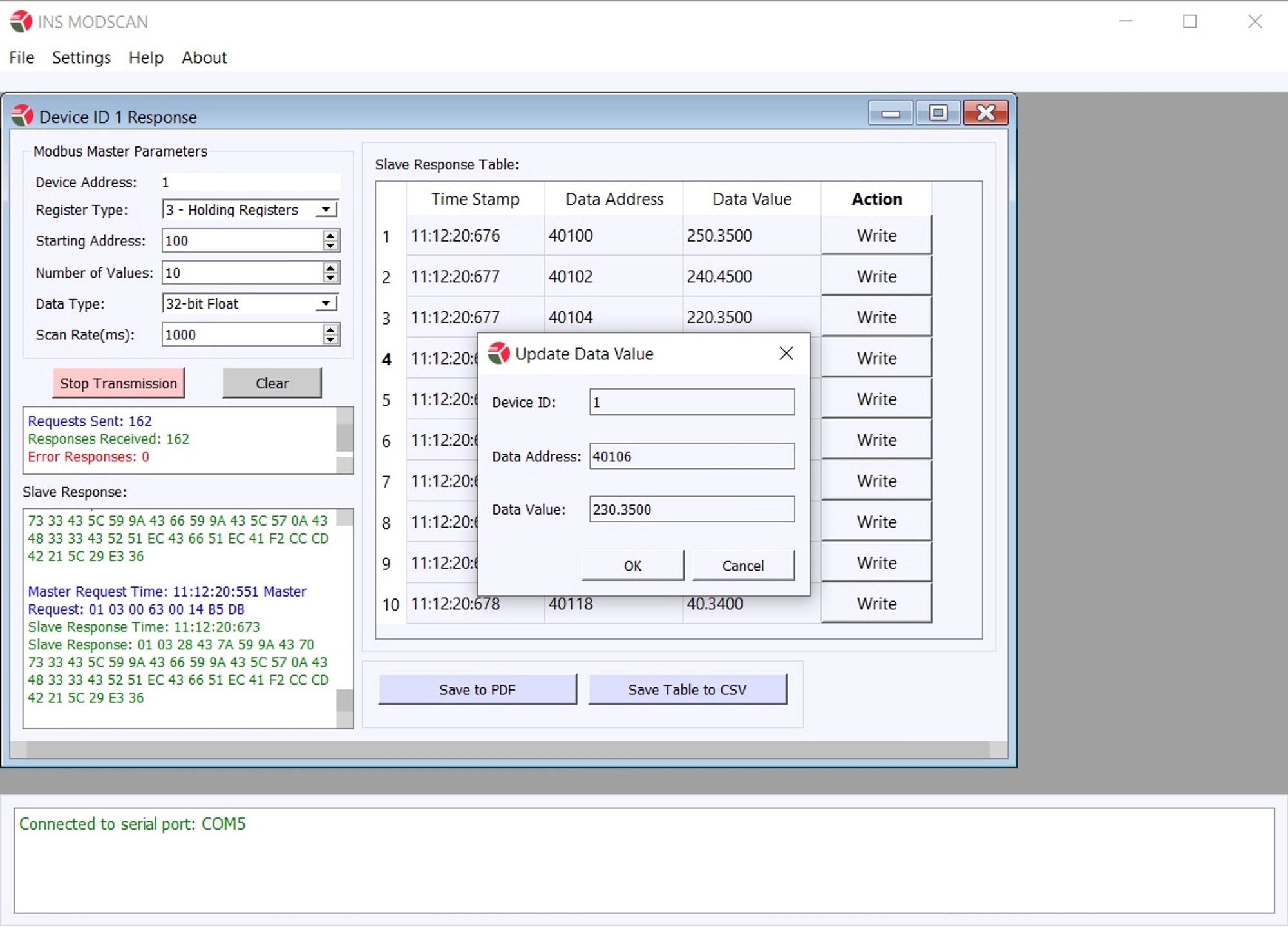Maximize the Device ID 1 Response window
The height and width of the screenshot is (927, 1288).
click(x=938, y=113)
